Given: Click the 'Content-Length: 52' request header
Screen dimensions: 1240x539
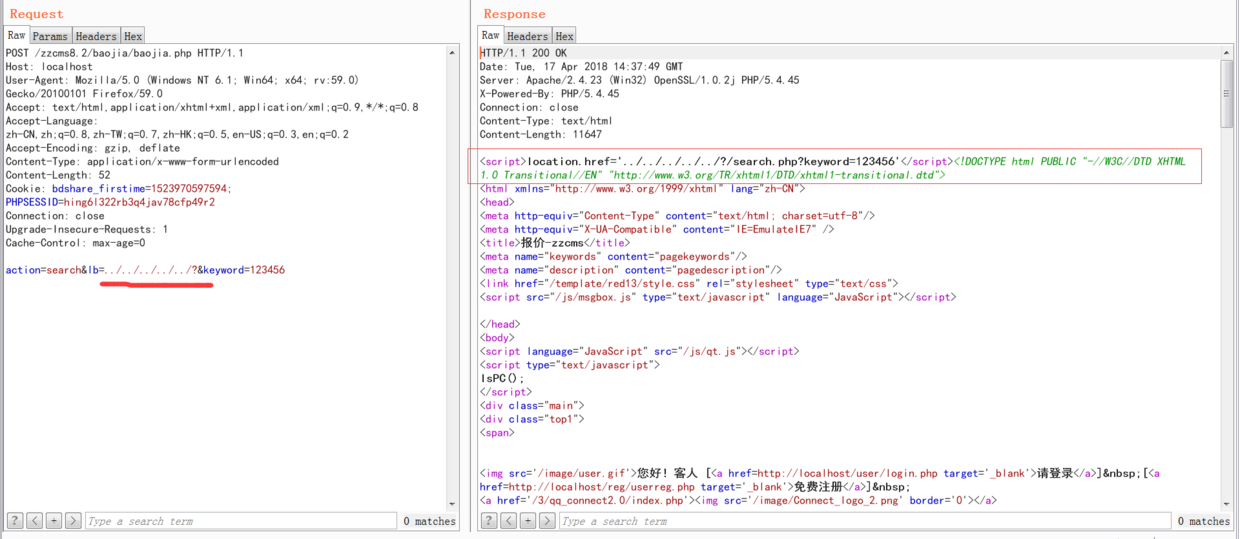Looking at the screenshot, I should 58,175.
